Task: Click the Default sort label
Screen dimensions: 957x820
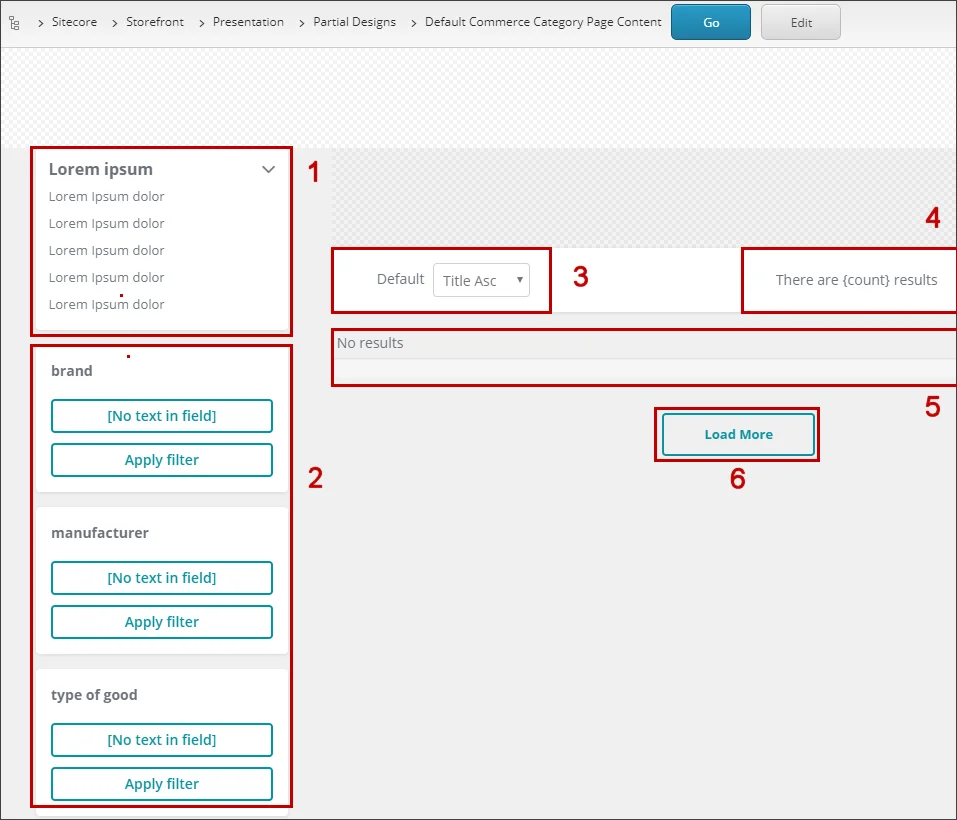Action: tap(400, 279)
